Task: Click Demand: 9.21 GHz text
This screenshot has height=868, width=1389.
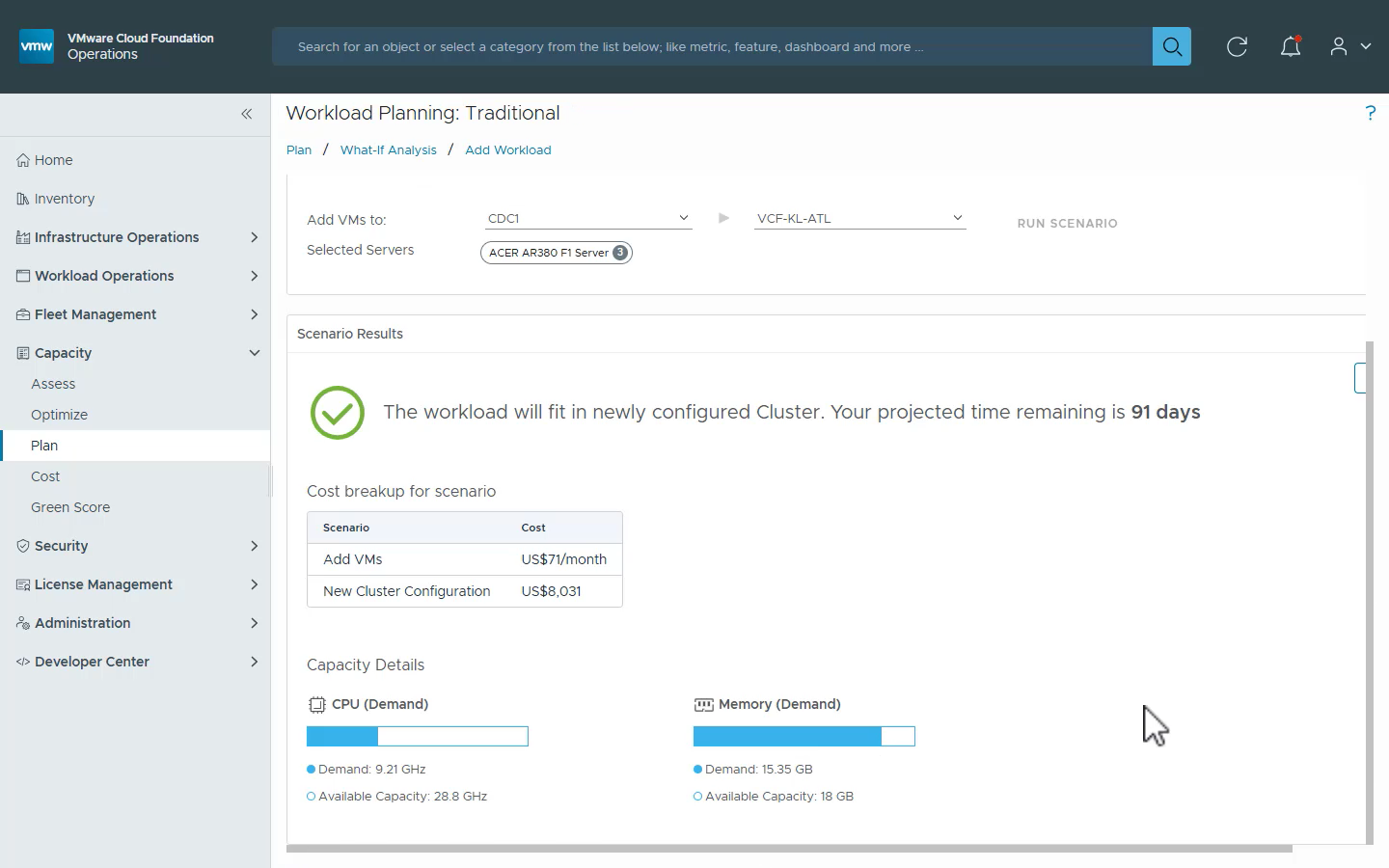Action: point(372,770)
